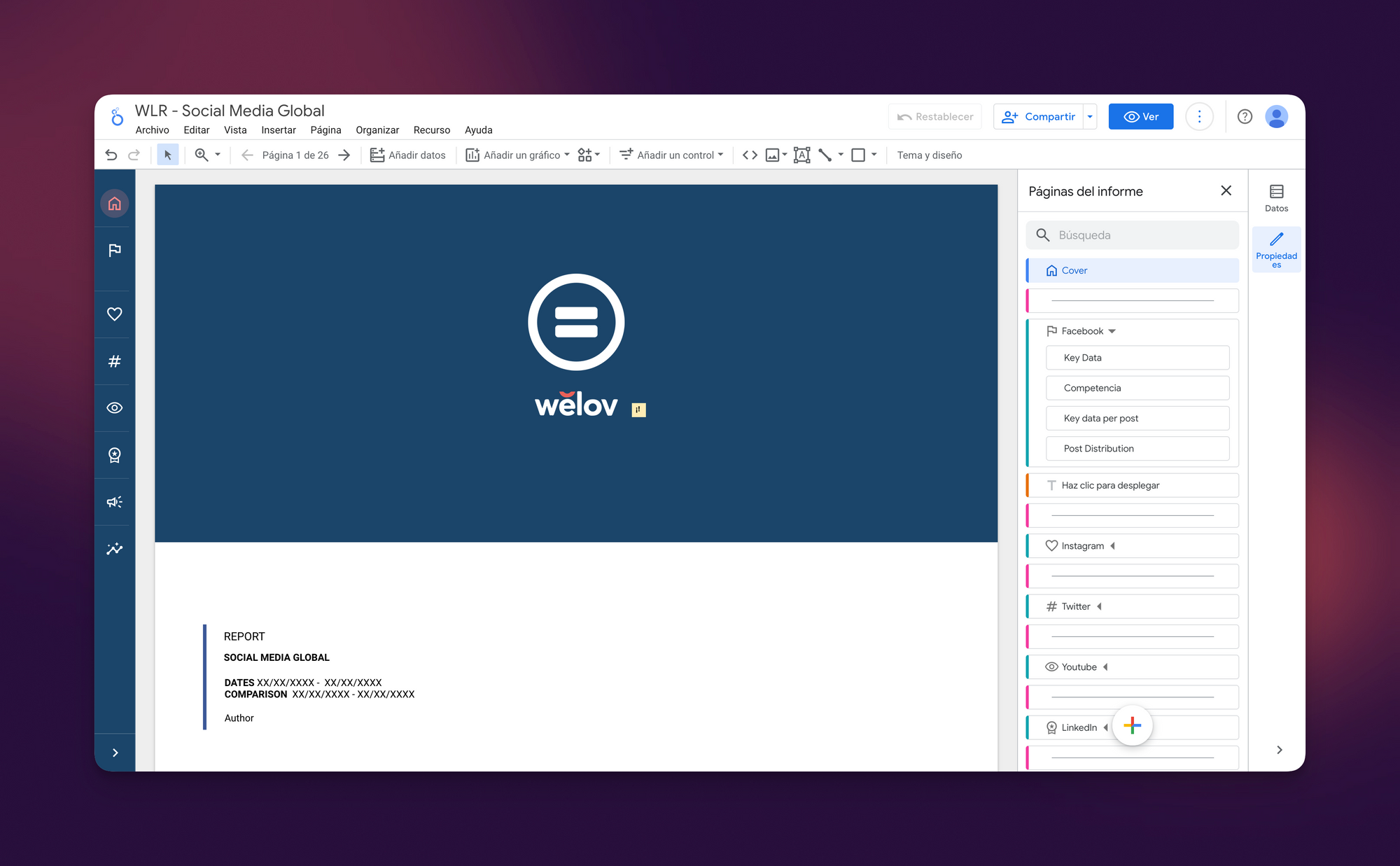Select the Post Distribution page
Viewport: 1400px width, 866px height.
pos(1137,449)
